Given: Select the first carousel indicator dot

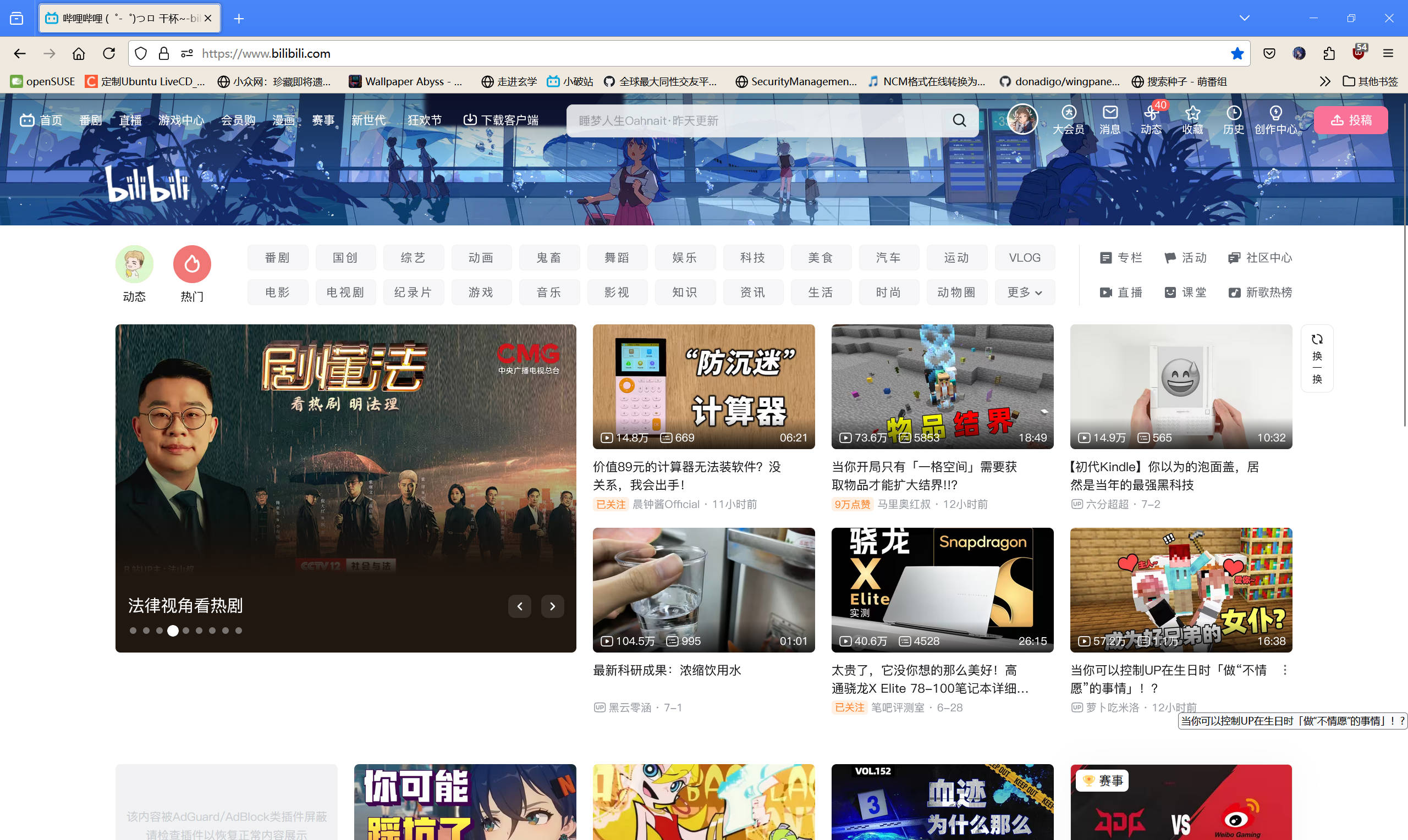Looking at the screenshot, I should (x=133, y=631).
